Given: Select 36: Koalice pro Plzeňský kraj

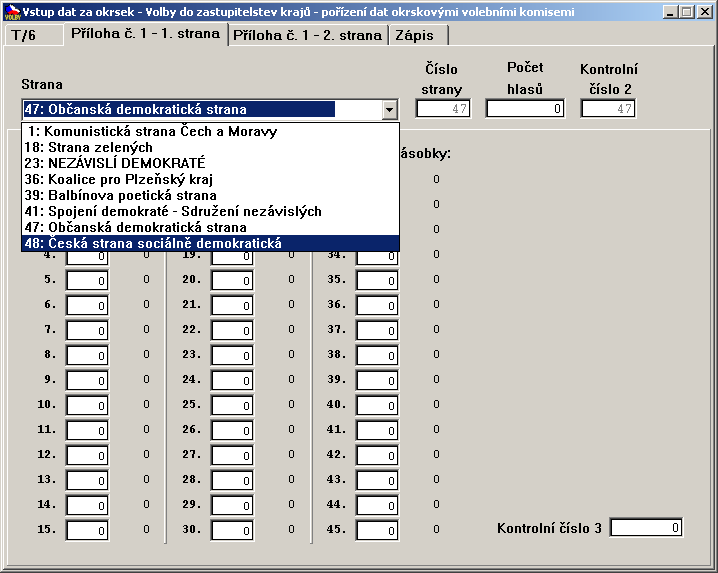Looking at the screenshot, I should [210, 180].
